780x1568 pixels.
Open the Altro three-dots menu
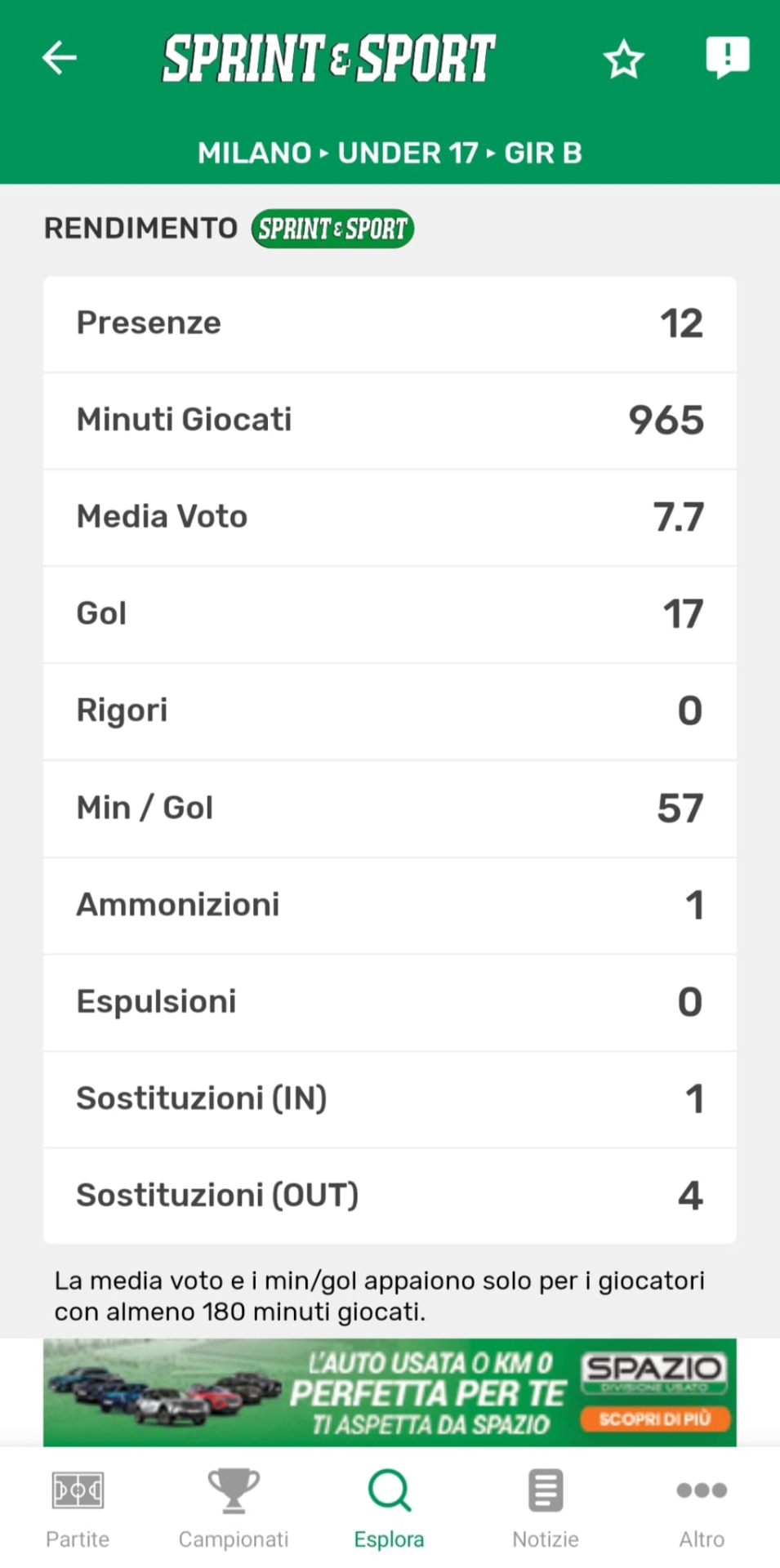tap(702, 1490)
